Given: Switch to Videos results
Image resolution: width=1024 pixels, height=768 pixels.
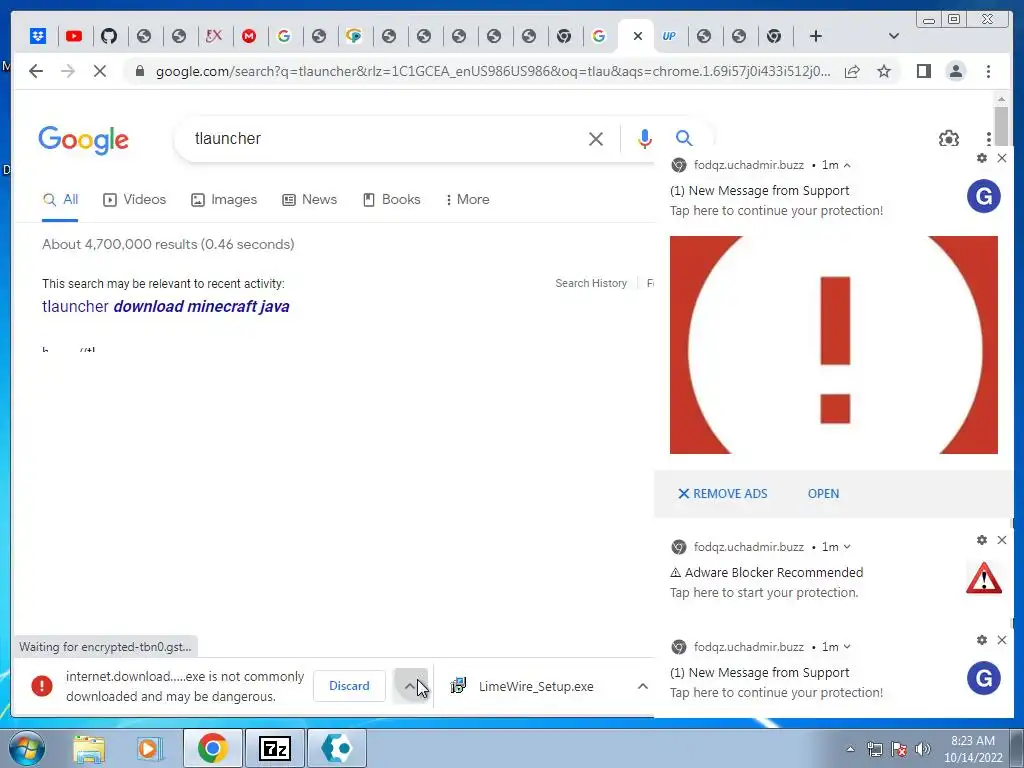Looking at the screenshot, I should coord(135,199).
